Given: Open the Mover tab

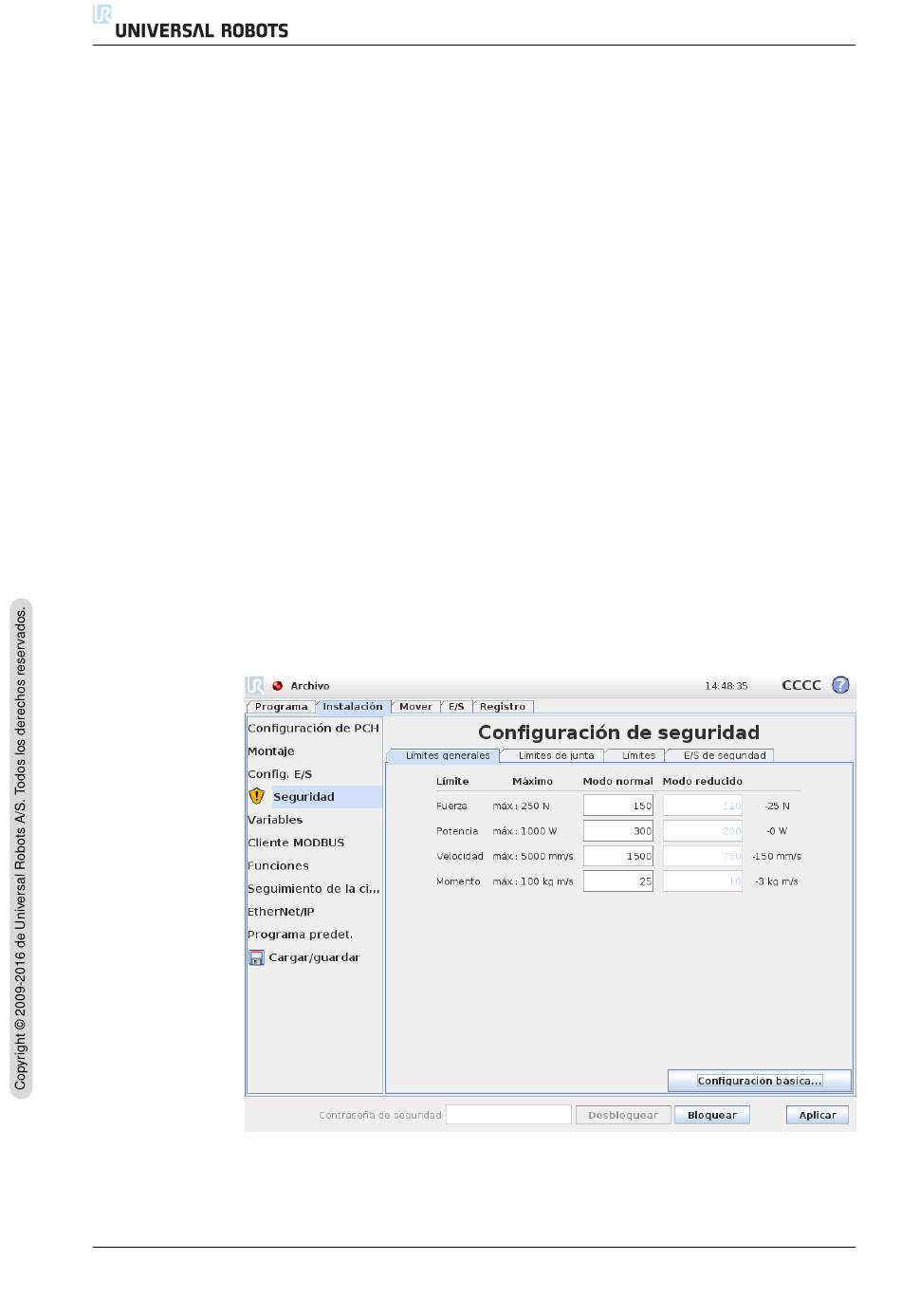Looking at the screenshot, I should point(415,707).
